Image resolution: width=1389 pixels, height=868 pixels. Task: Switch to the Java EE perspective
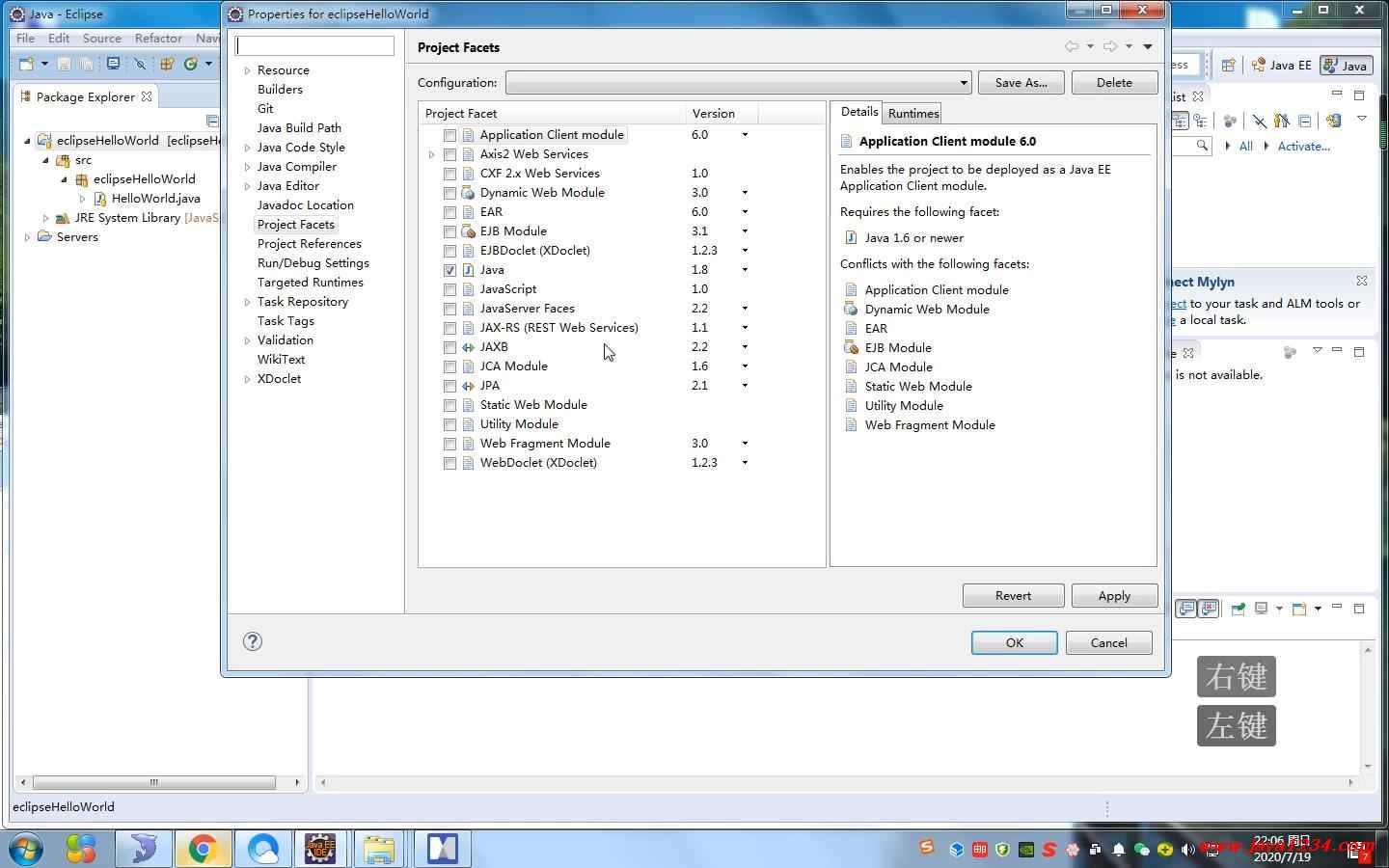tap(1281, 65)
